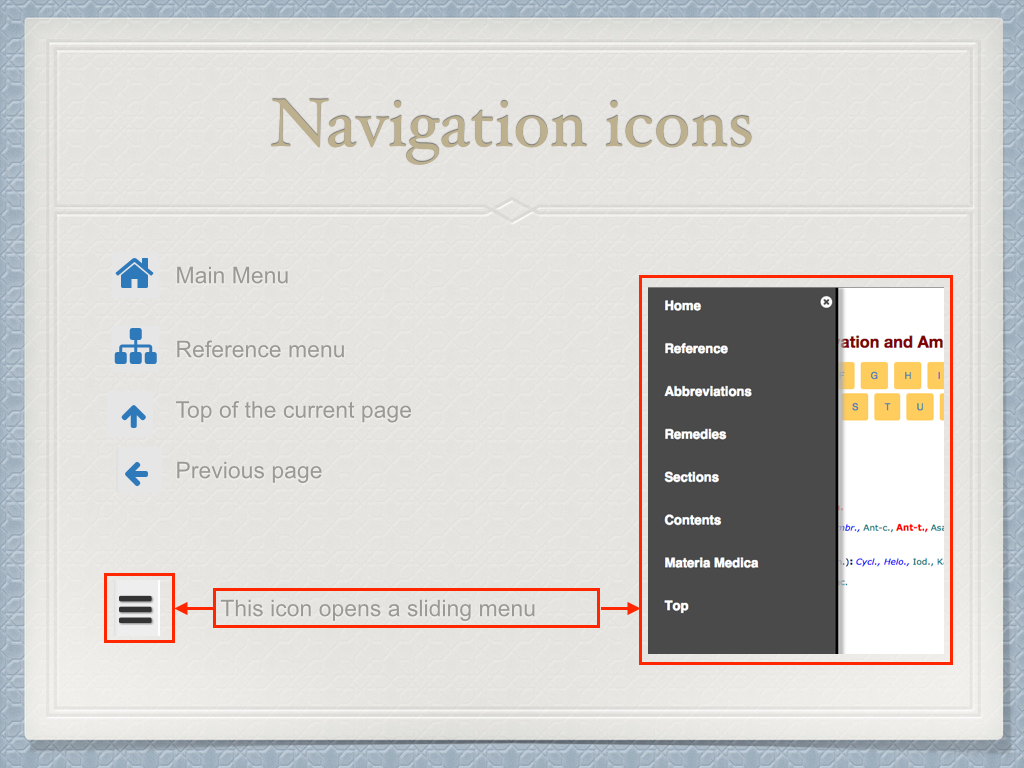Click the 'Previous page' label text

[x=248, y=471]
